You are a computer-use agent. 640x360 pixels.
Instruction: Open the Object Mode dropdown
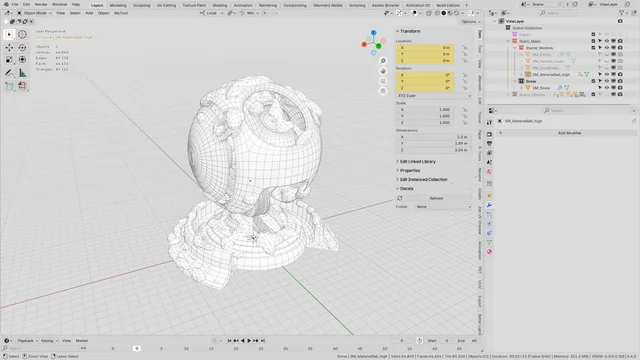[x=34, y=13]
